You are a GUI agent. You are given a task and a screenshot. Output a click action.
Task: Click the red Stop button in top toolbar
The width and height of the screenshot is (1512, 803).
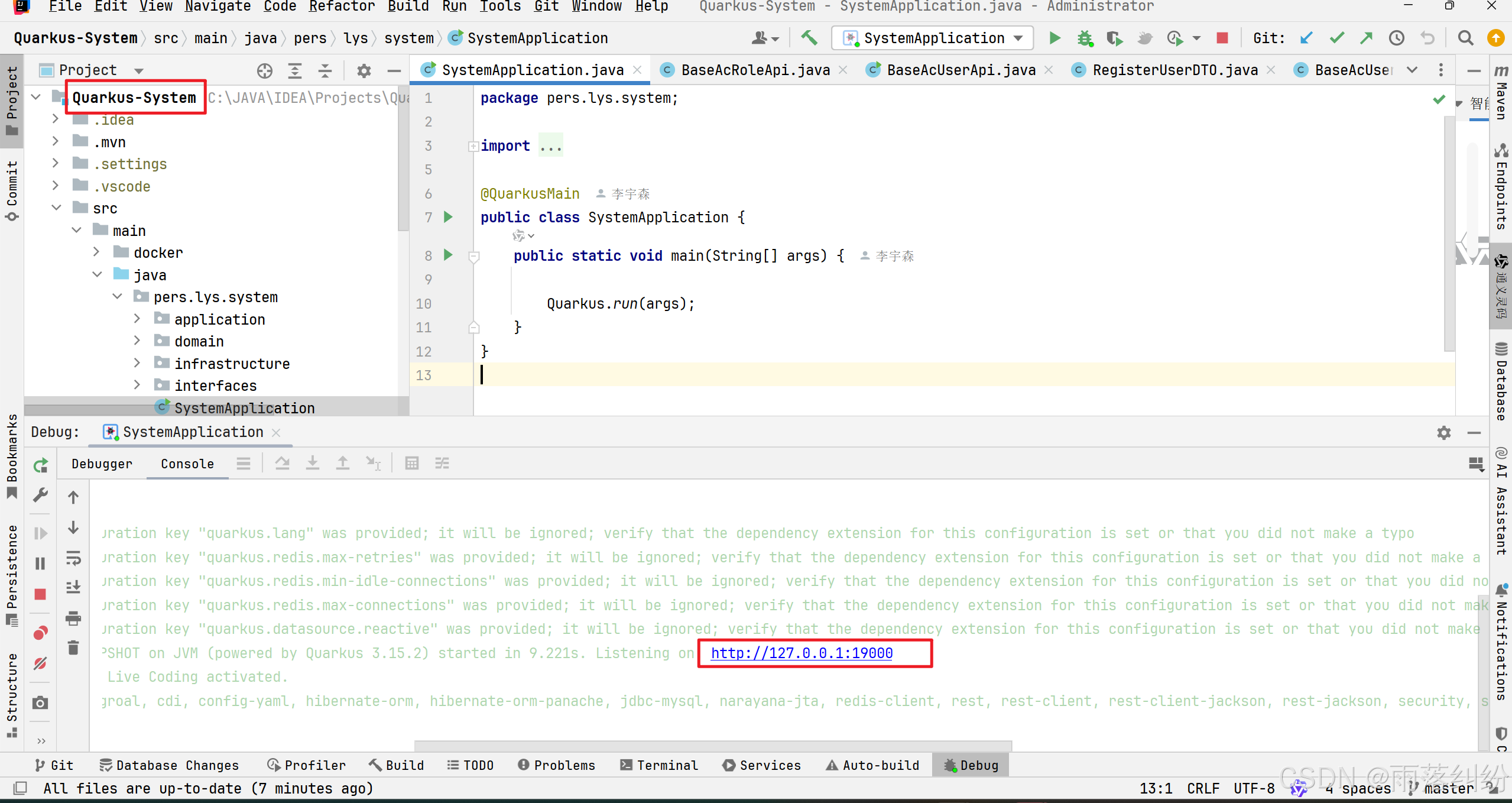pyautogui.click(x=1222, y=38)
